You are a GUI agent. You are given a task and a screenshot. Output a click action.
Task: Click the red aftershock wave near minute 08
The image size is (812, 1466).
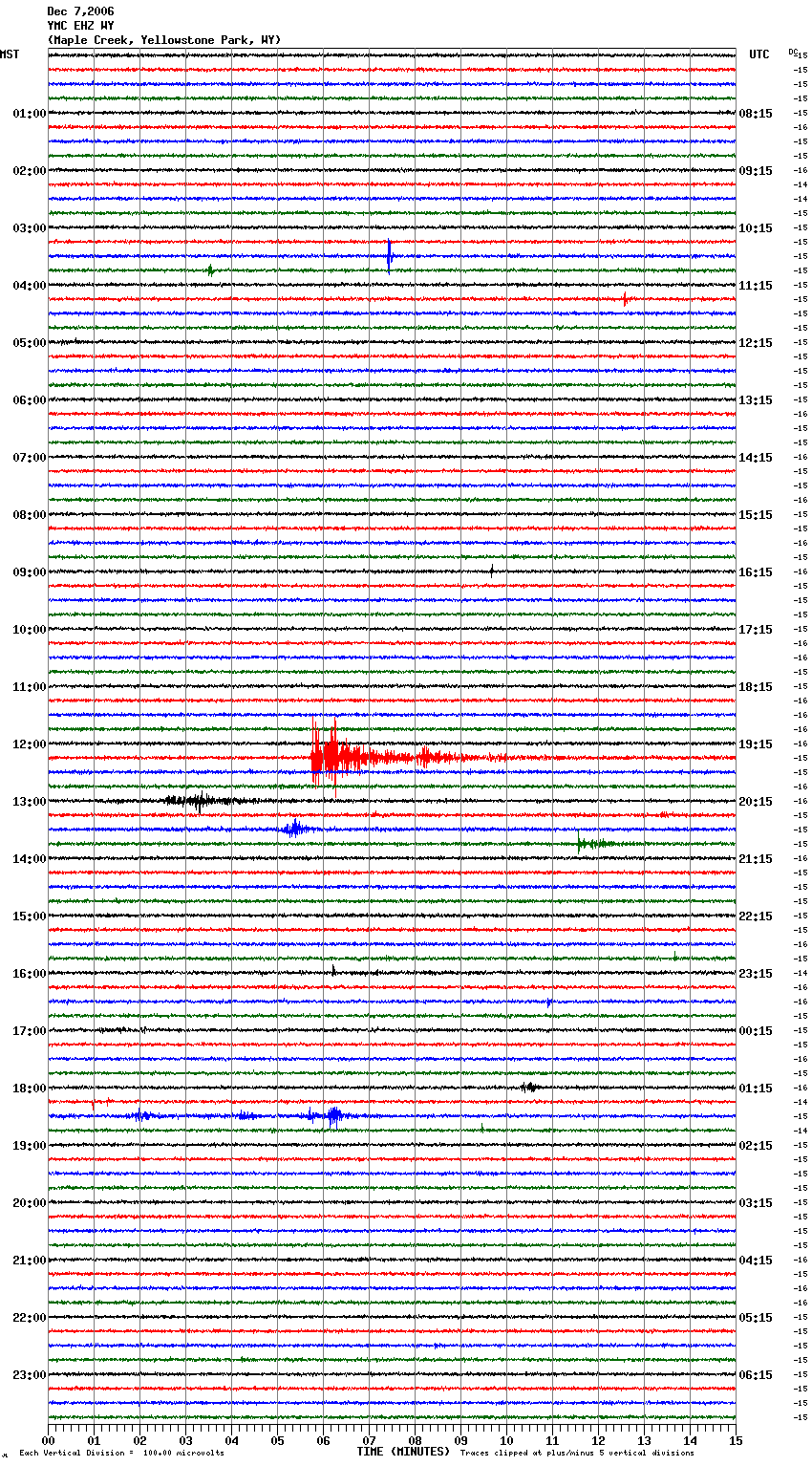tap(425, 758)
